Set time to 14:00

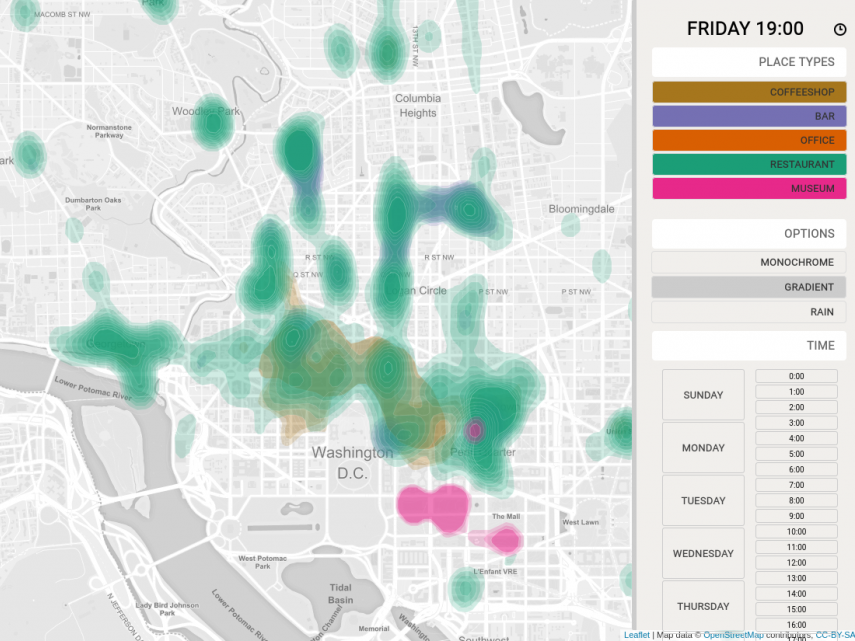pyautogui.click(x=796, y=594)
